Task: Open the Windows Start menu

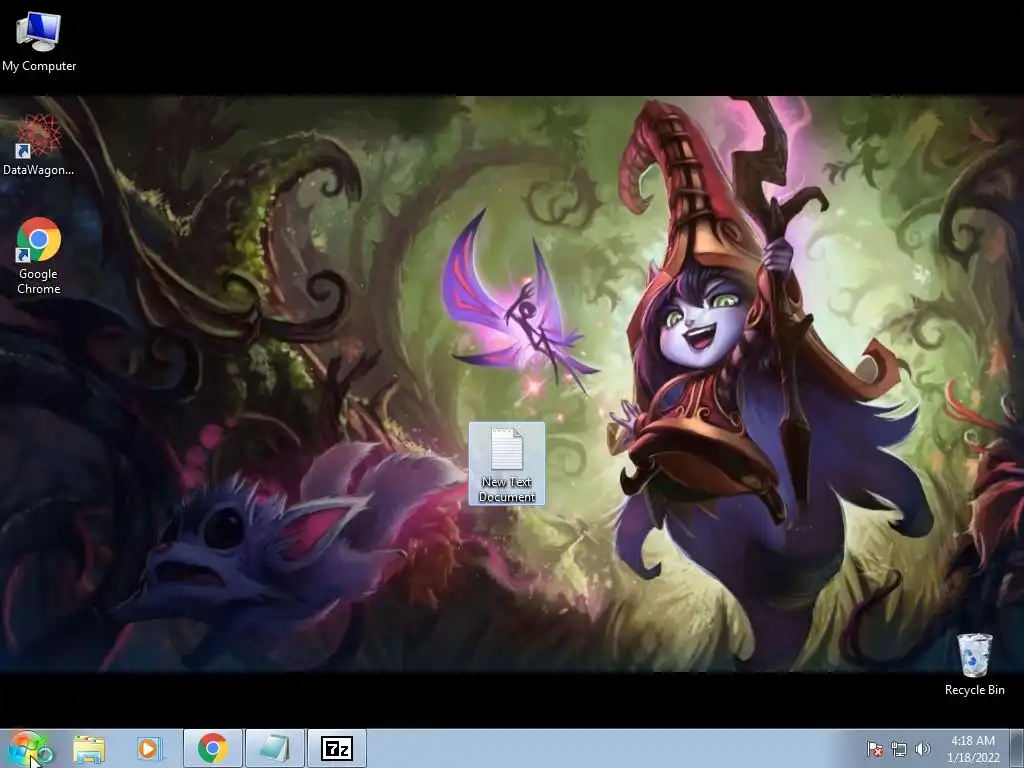Action: (x=29, y=748)
